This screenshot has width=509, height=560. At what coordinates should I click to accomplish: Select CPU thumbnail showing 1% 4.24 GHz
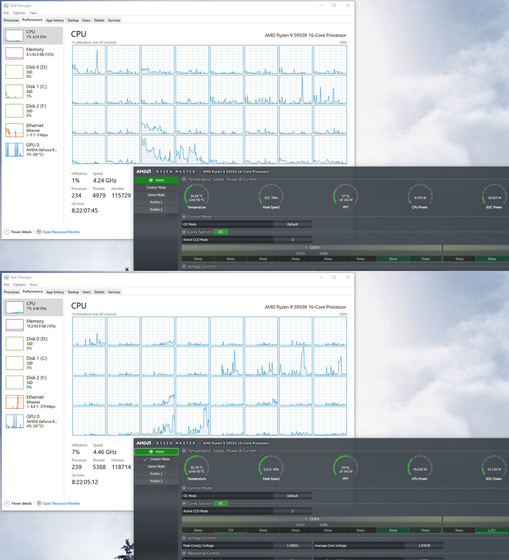33,35
